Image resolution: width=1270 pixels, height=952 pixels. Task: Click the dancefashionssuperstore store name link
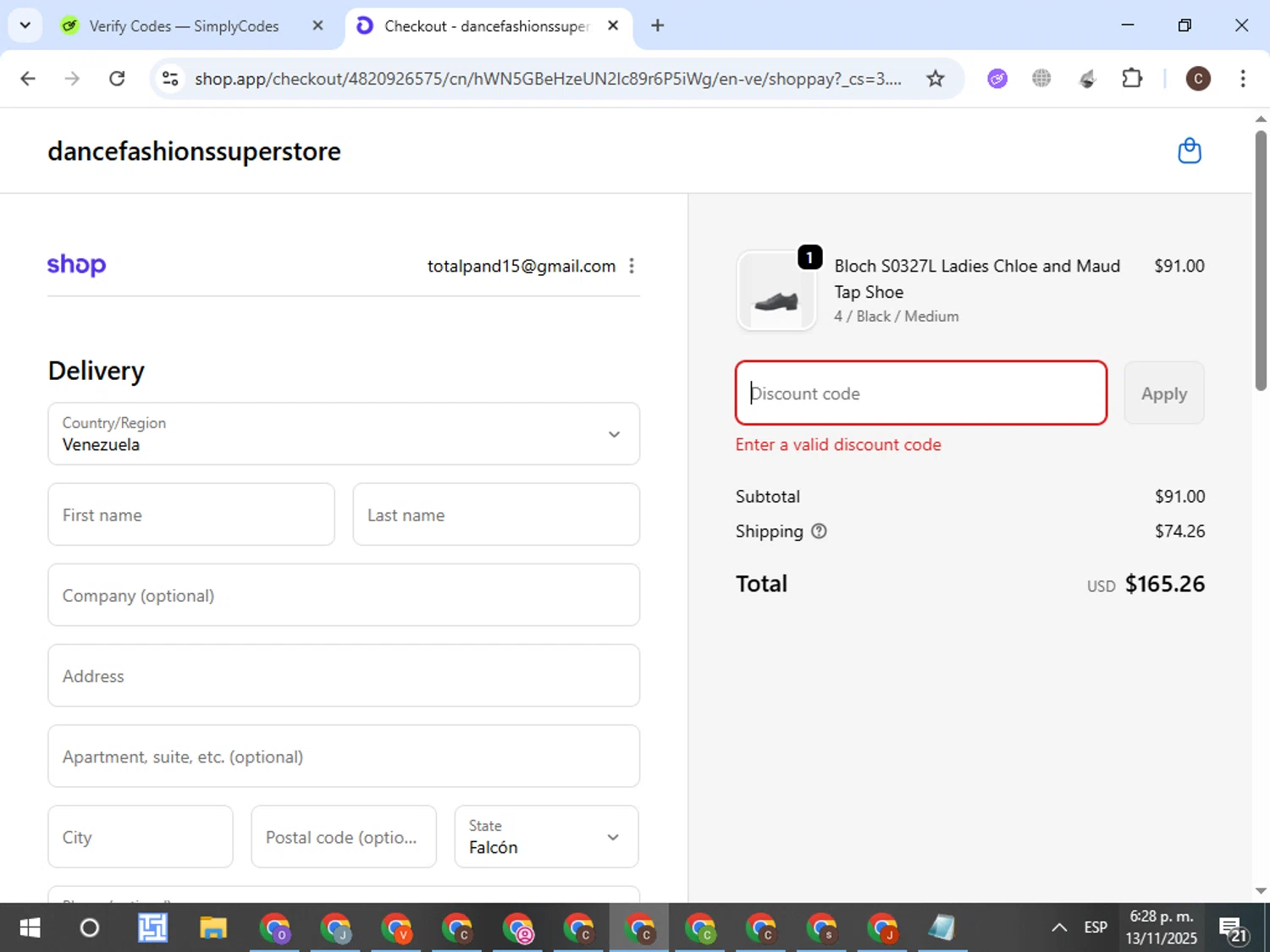tap(194, 151)
